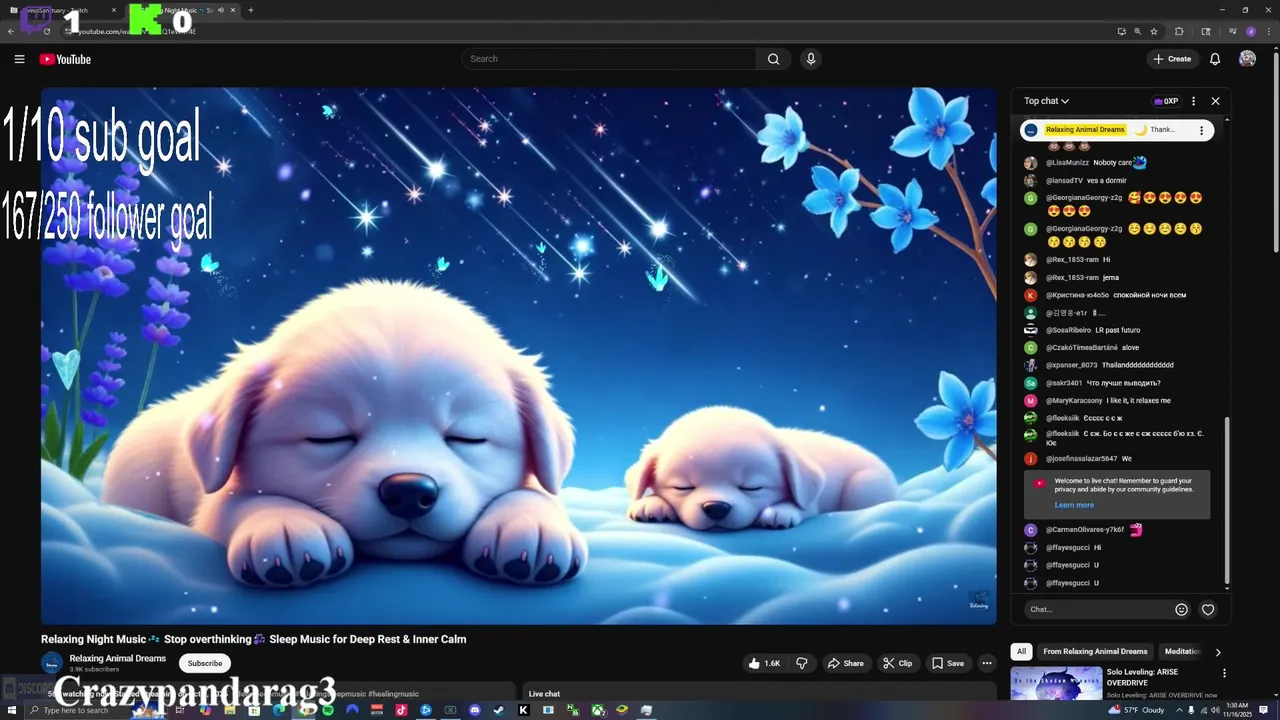Open Spotify from the taskbar
The image size is (1280, 720).
pos(328,710)
